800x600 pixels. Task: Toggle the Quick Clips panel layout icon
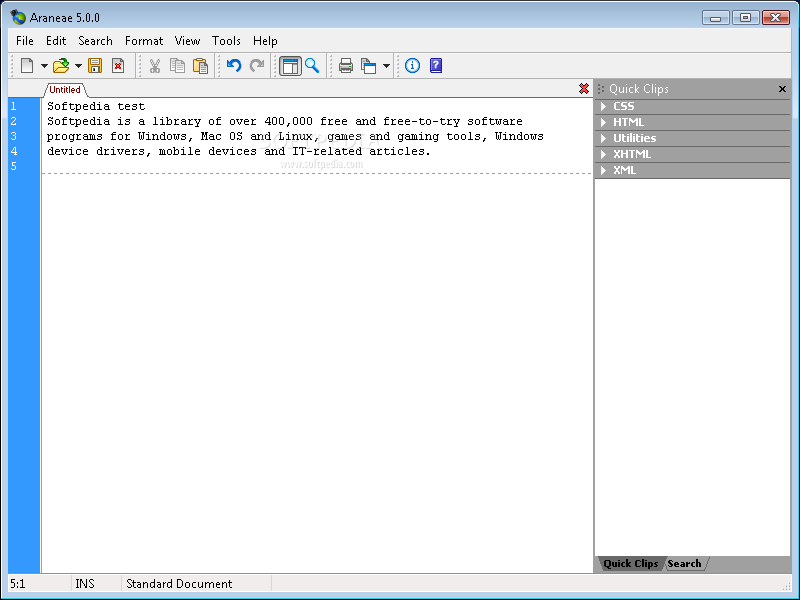(290, 66)
